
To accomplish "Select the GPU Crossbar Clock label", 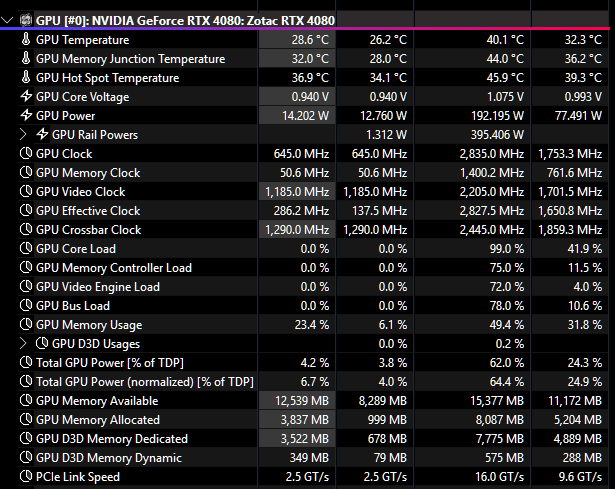I will [88, 230].
